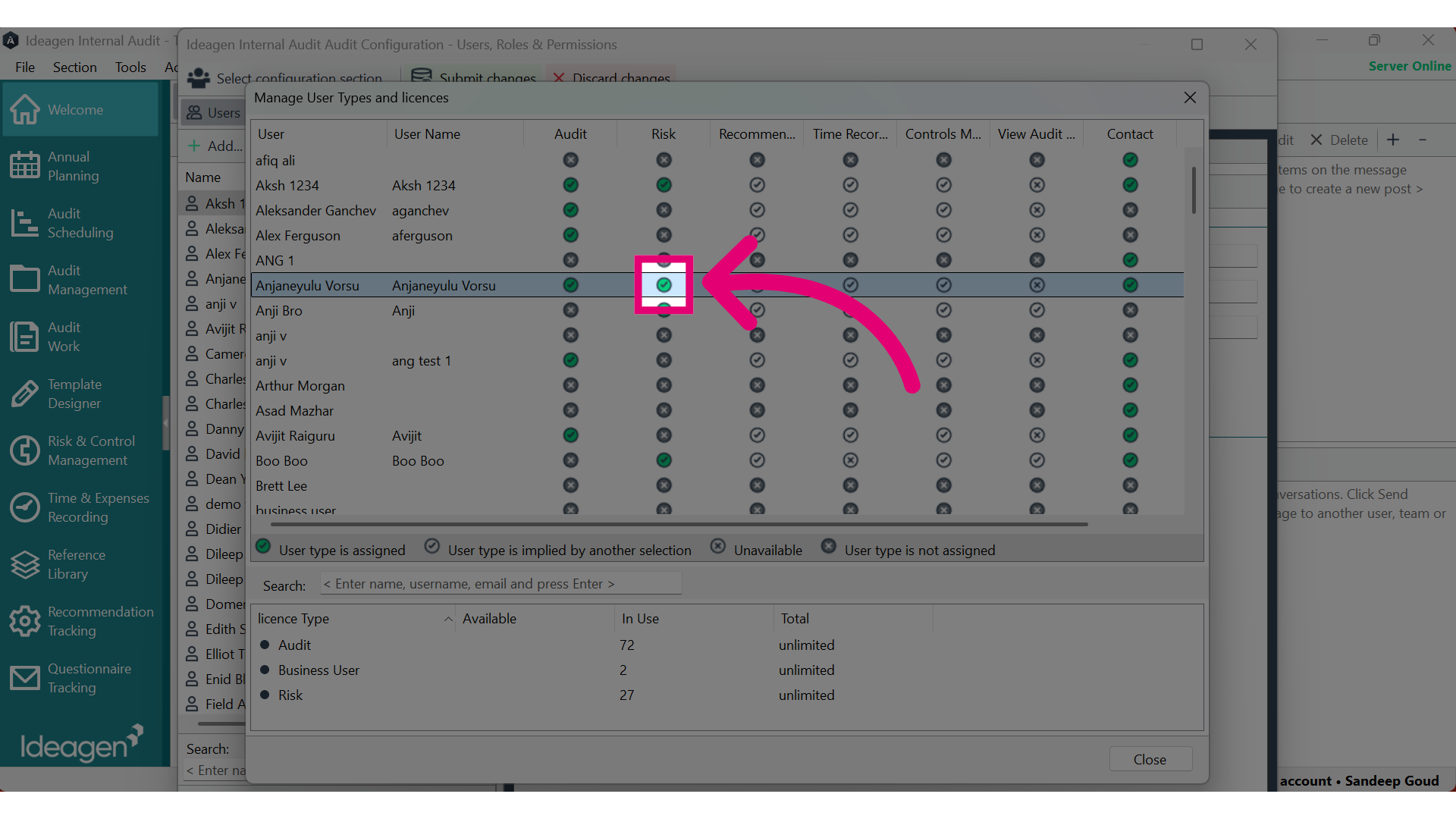Open Audit Scheduling chart icon
The image size is (1456, 819).
click(x=24, y=223)
